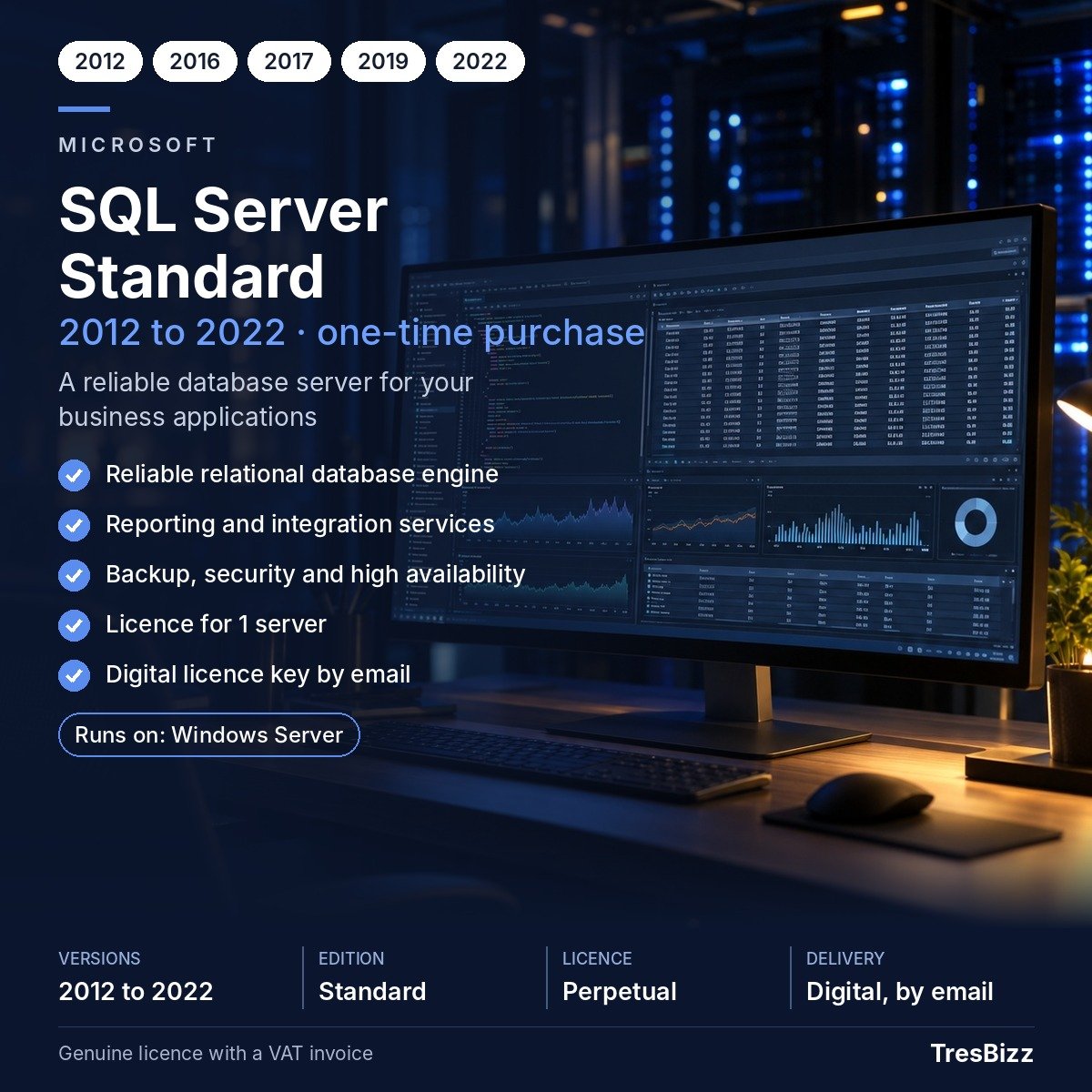Click the TresBizz brand logo
Screen dimensions: 1092x1092
(982, 1053)
